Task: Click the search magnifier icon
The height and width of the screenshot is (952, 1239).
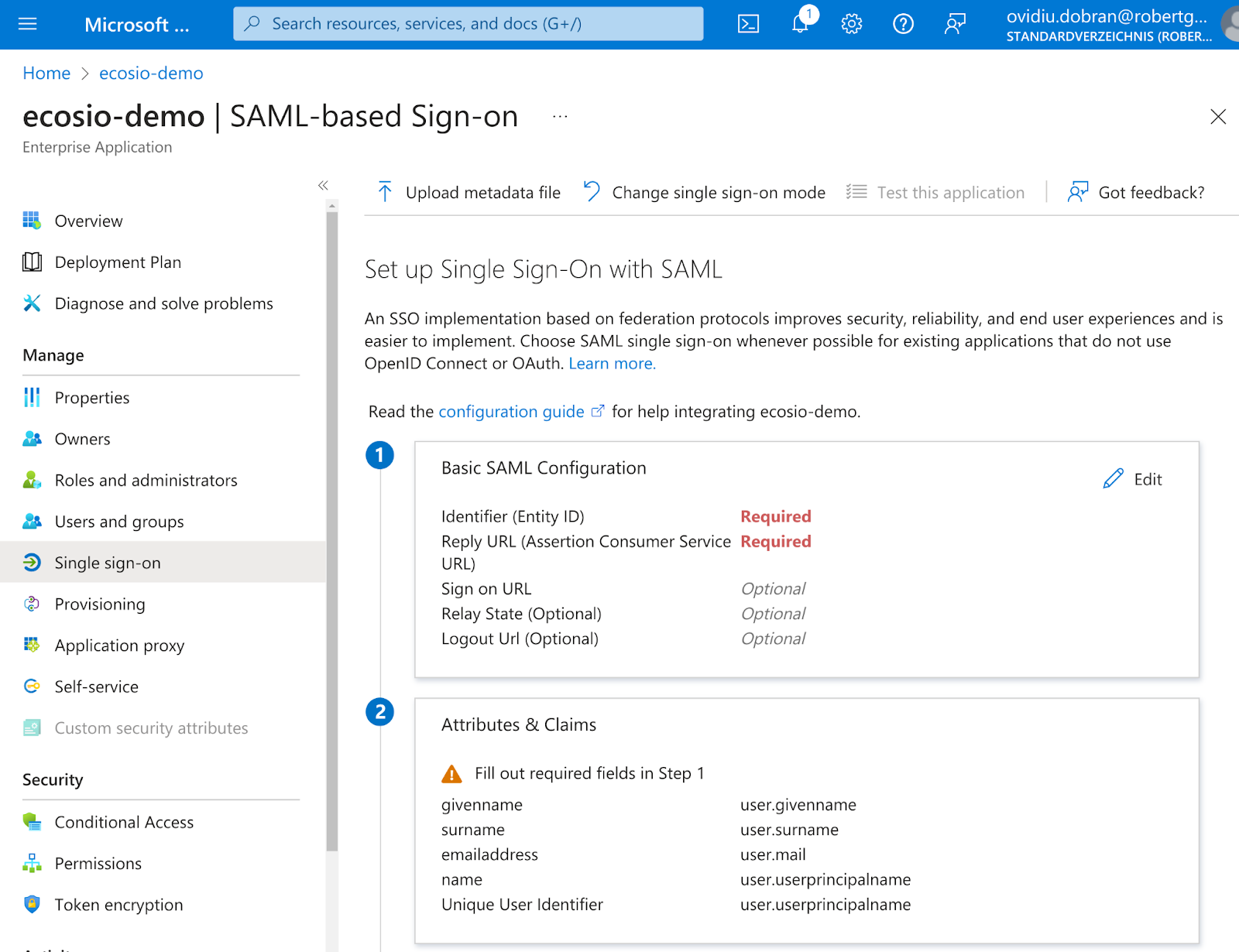Action: click(x=252, y=24)
